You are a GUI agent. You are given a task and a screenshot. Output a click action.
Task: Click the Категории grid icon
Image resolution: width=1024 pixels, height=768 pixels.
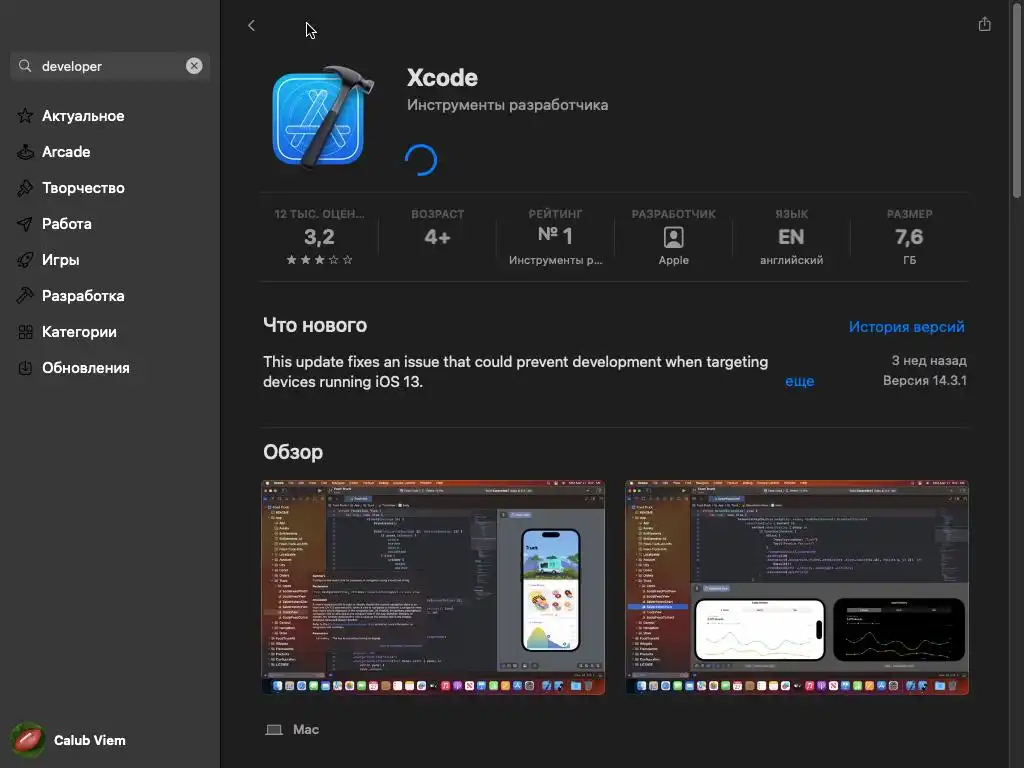[x=25, y=332]
